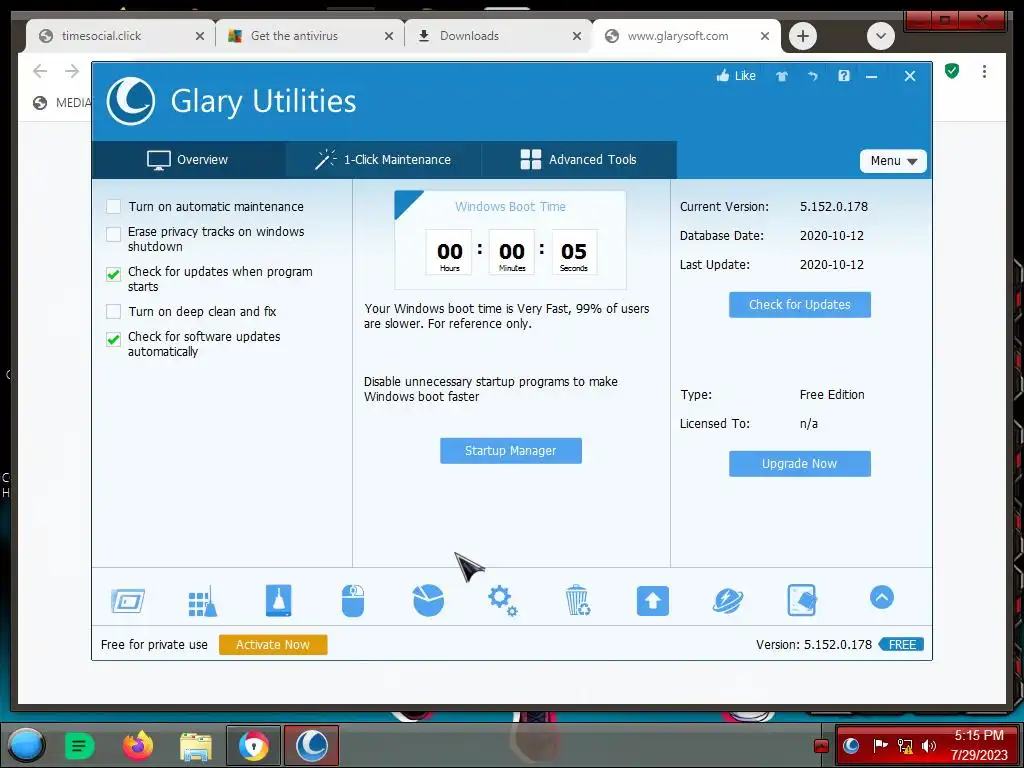Open the Chrome three-dot menu
The image size is (1024, 768).
click(x=984, y=71)
